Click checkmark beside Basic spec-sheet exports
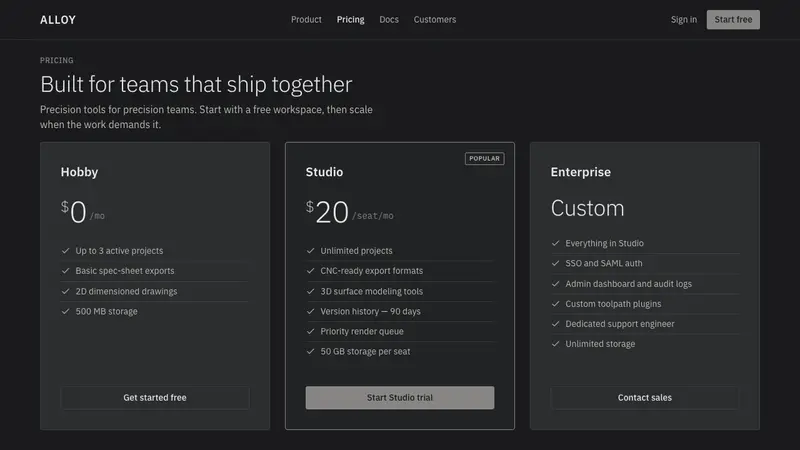 click(x=65, y=271)
